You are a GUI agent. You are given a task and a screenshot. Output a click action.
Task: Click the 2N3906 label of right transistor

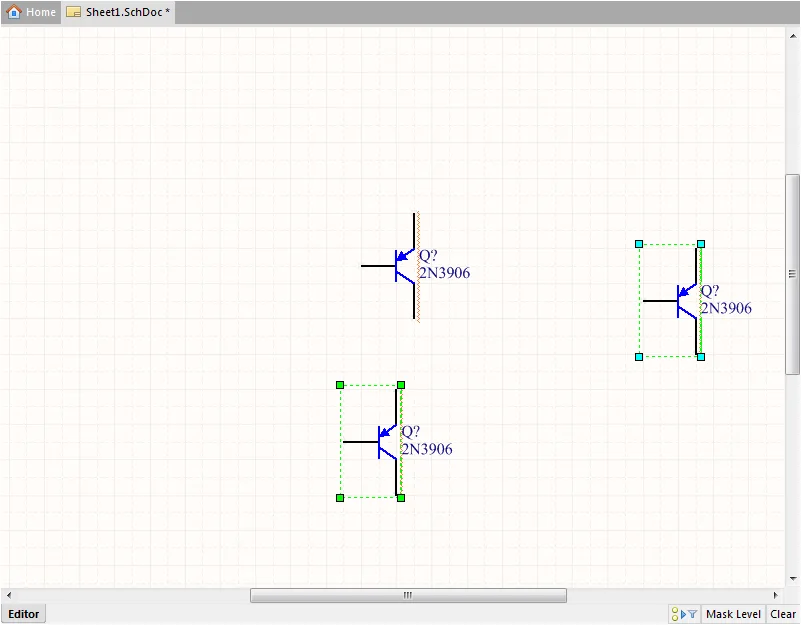pos(726,308)
